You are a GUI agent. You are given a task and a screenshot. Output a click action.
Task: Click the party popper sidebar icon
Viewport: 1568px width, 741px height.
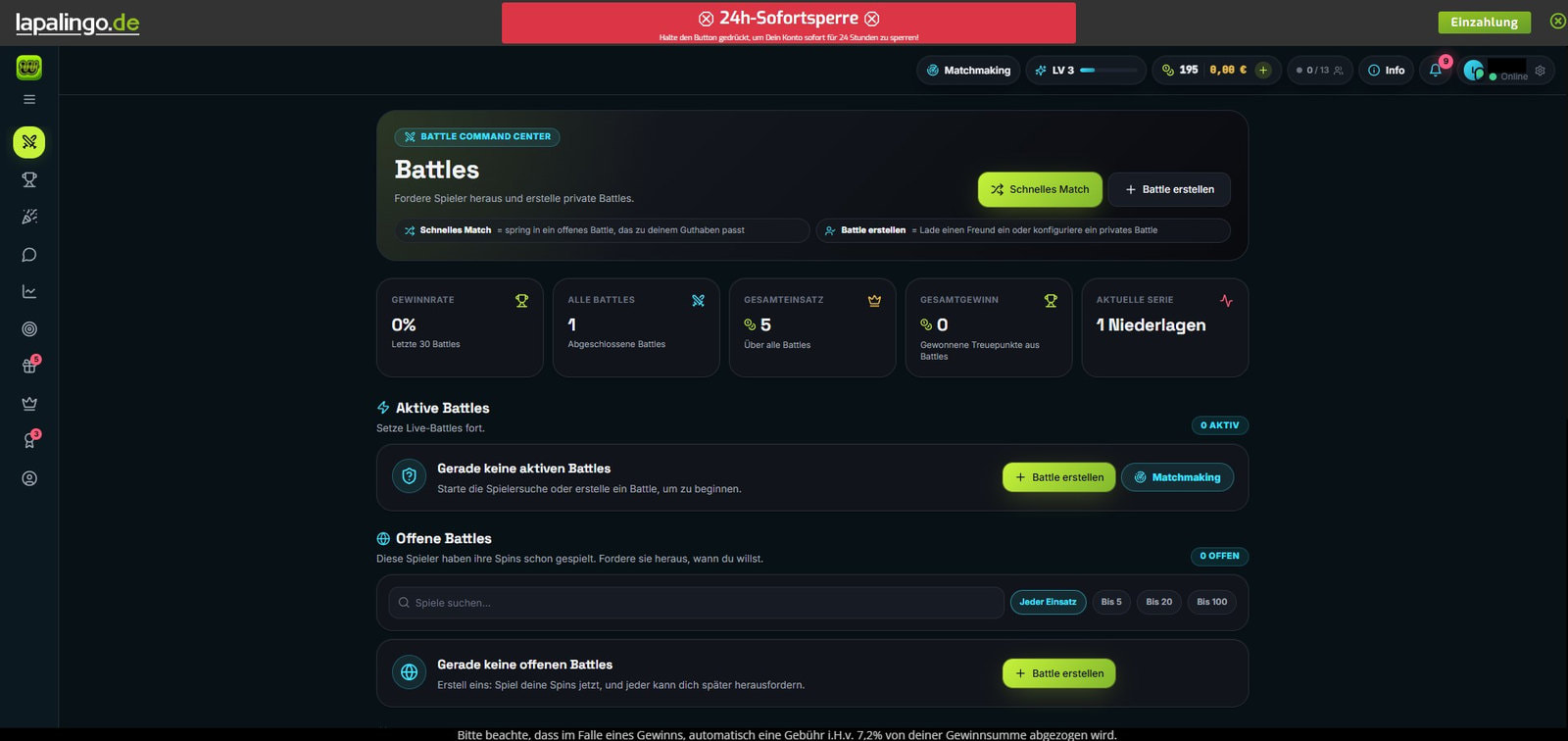click(29, 217)
